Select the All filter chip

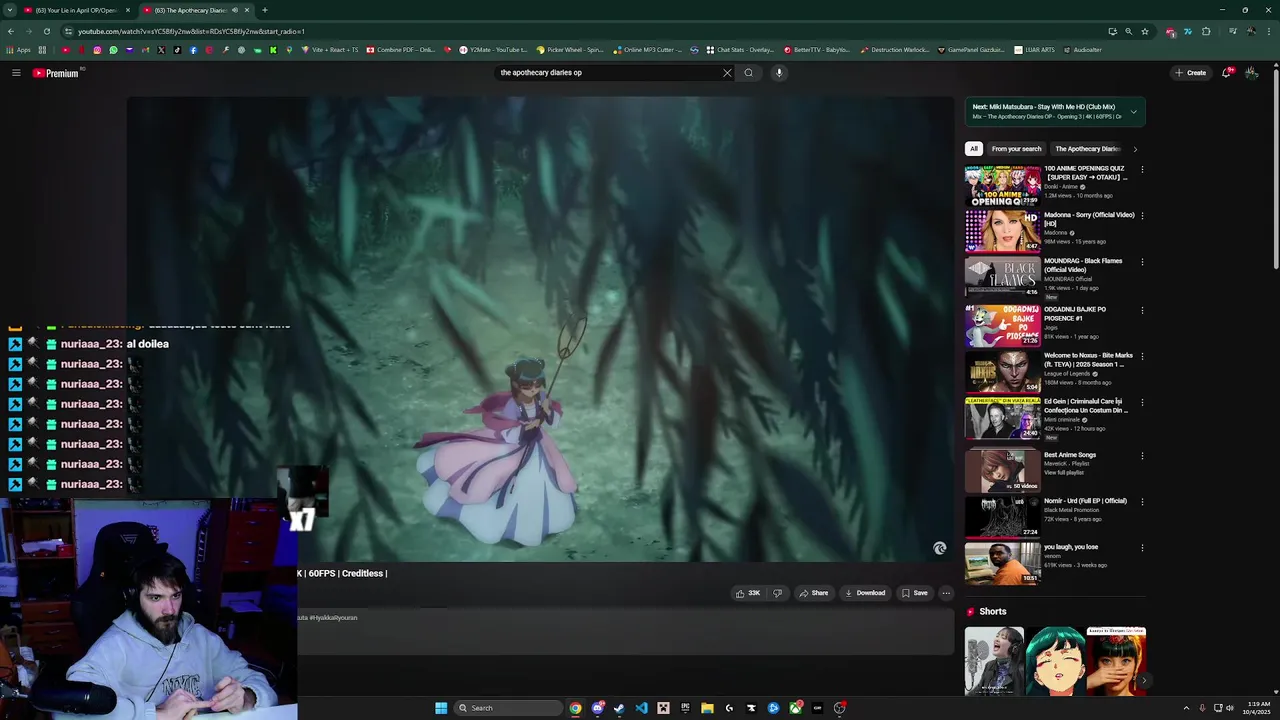(x=973, y=149)
